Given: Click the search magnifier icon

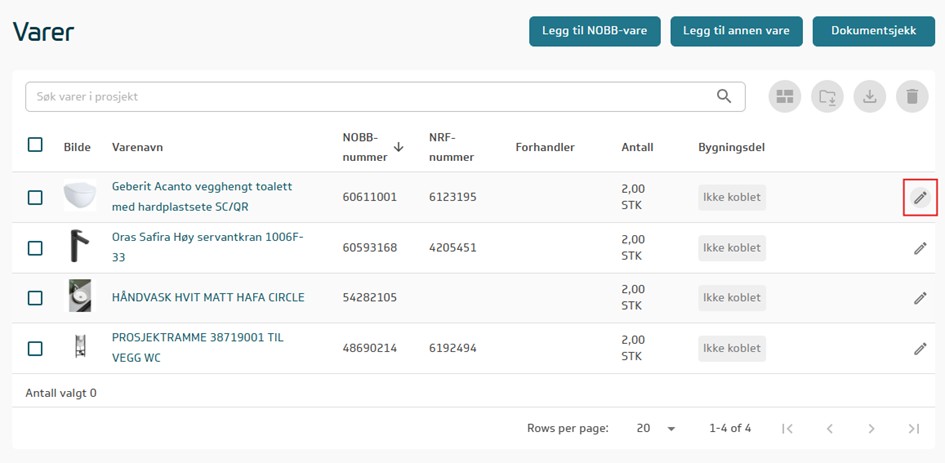Looking at the screenshot, I should (725, 96).
